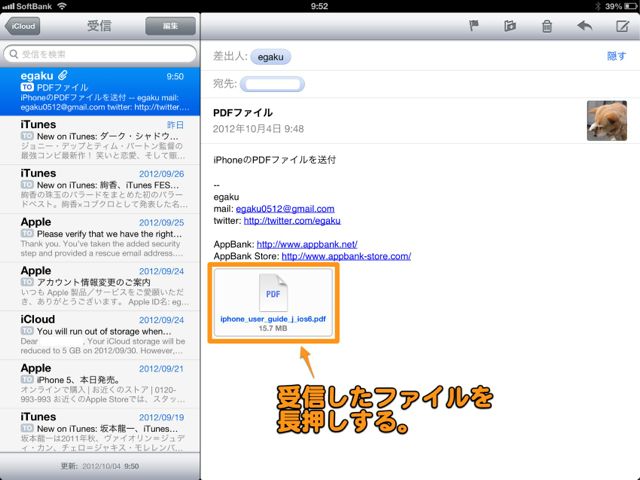The image size is (640, 480).
Task: Tap the 更新 timestamp at list bottom
Action: pyautogui.click(x=100, y=466)
